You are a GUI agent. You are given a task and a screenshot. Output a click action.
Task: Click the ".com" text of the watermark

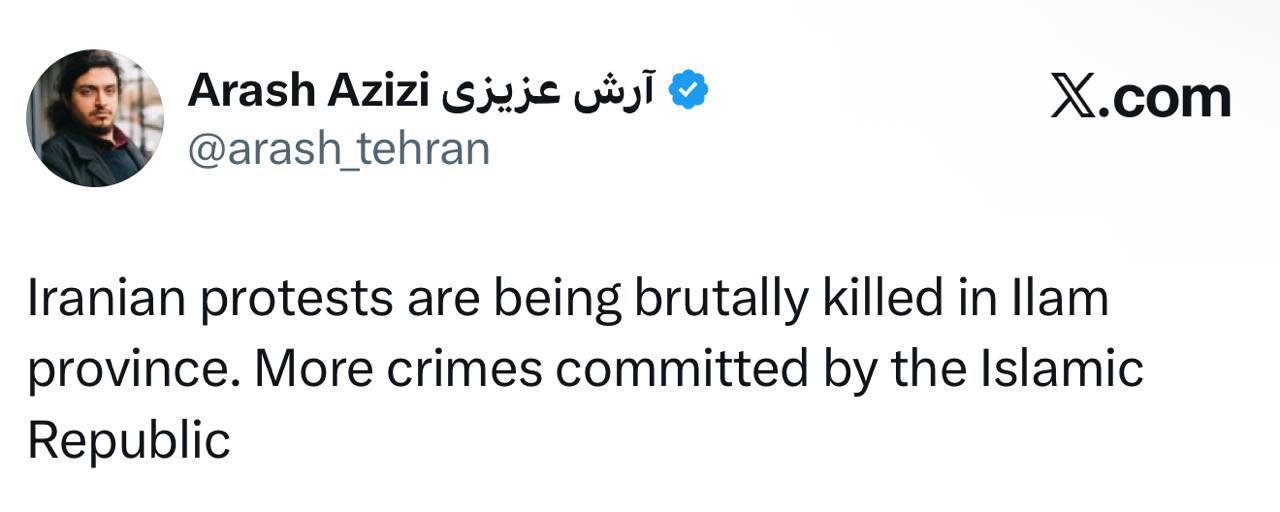(x=1165, y=98)
